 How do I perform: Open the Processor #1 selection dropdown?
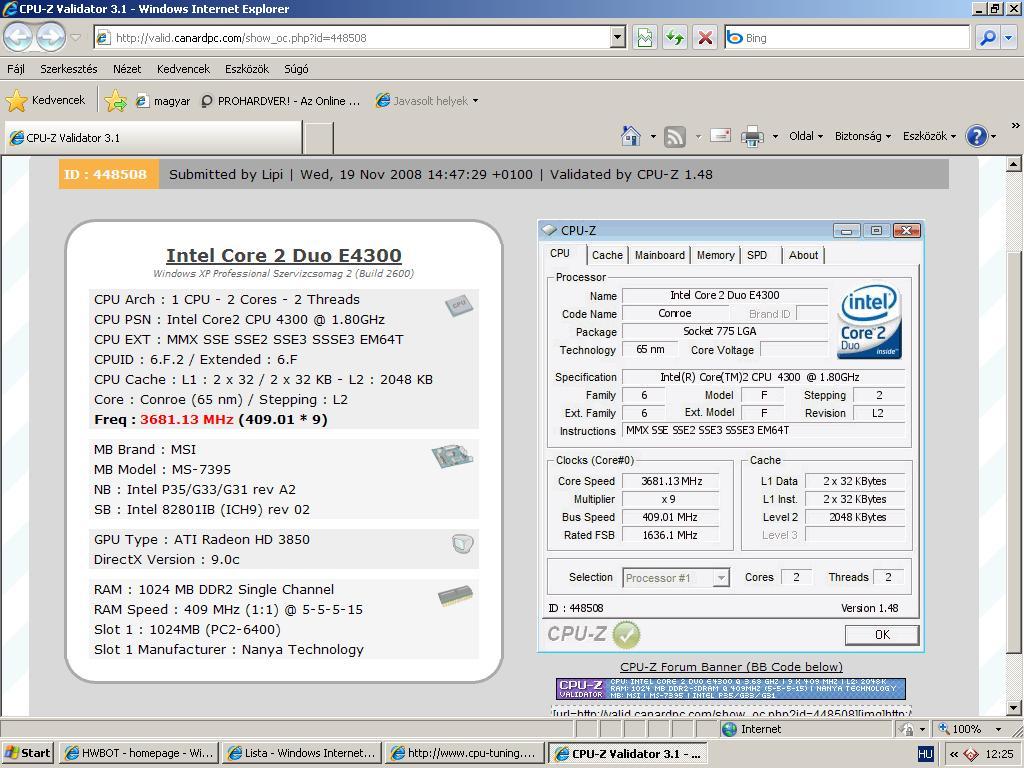(676, 578)
